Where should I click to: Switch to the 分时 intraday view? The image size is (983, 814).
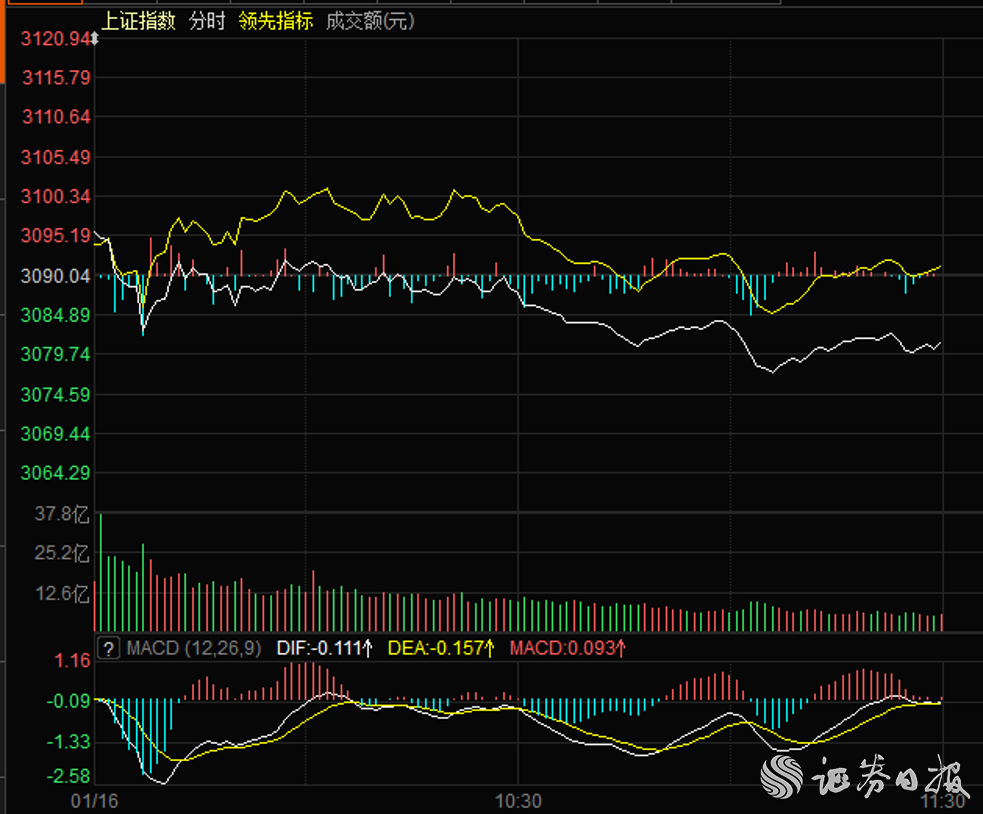207,20
